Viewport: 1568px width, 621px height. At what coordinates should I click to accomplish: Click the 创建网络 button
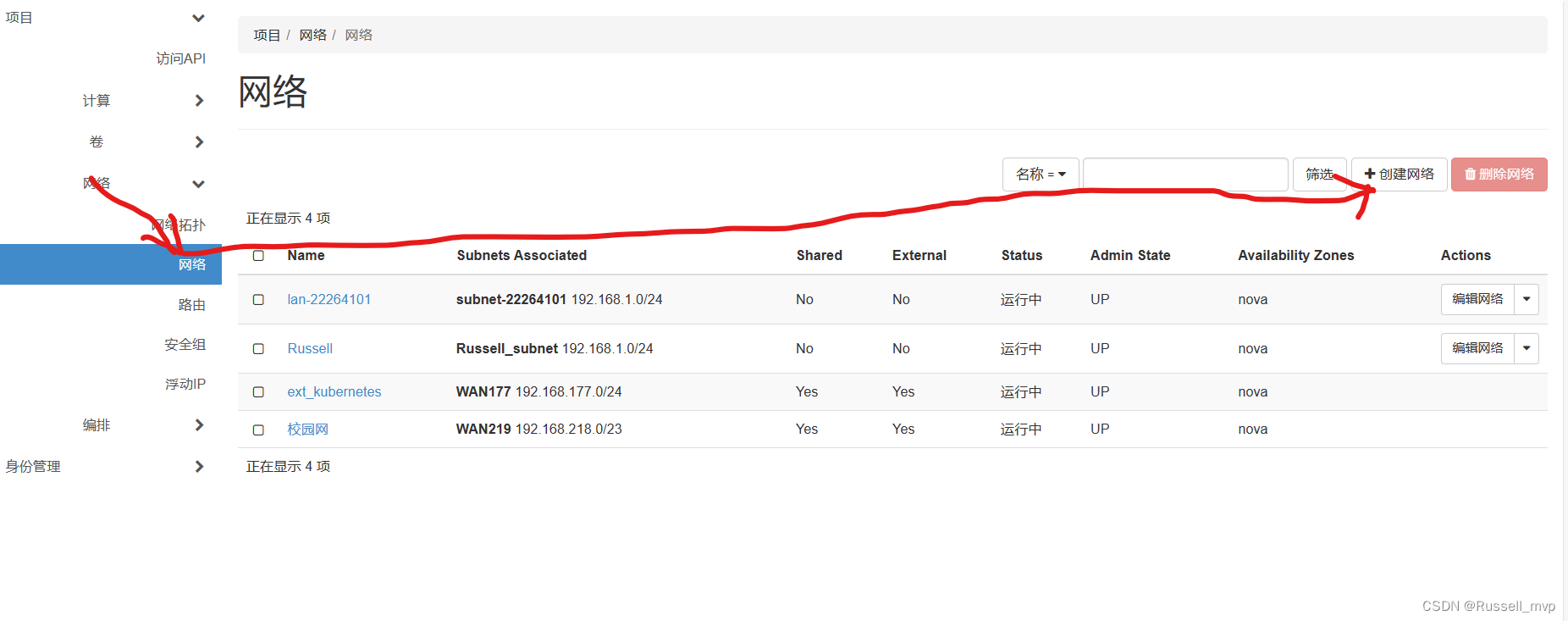pyautogui.click(x=1399, y=175)
